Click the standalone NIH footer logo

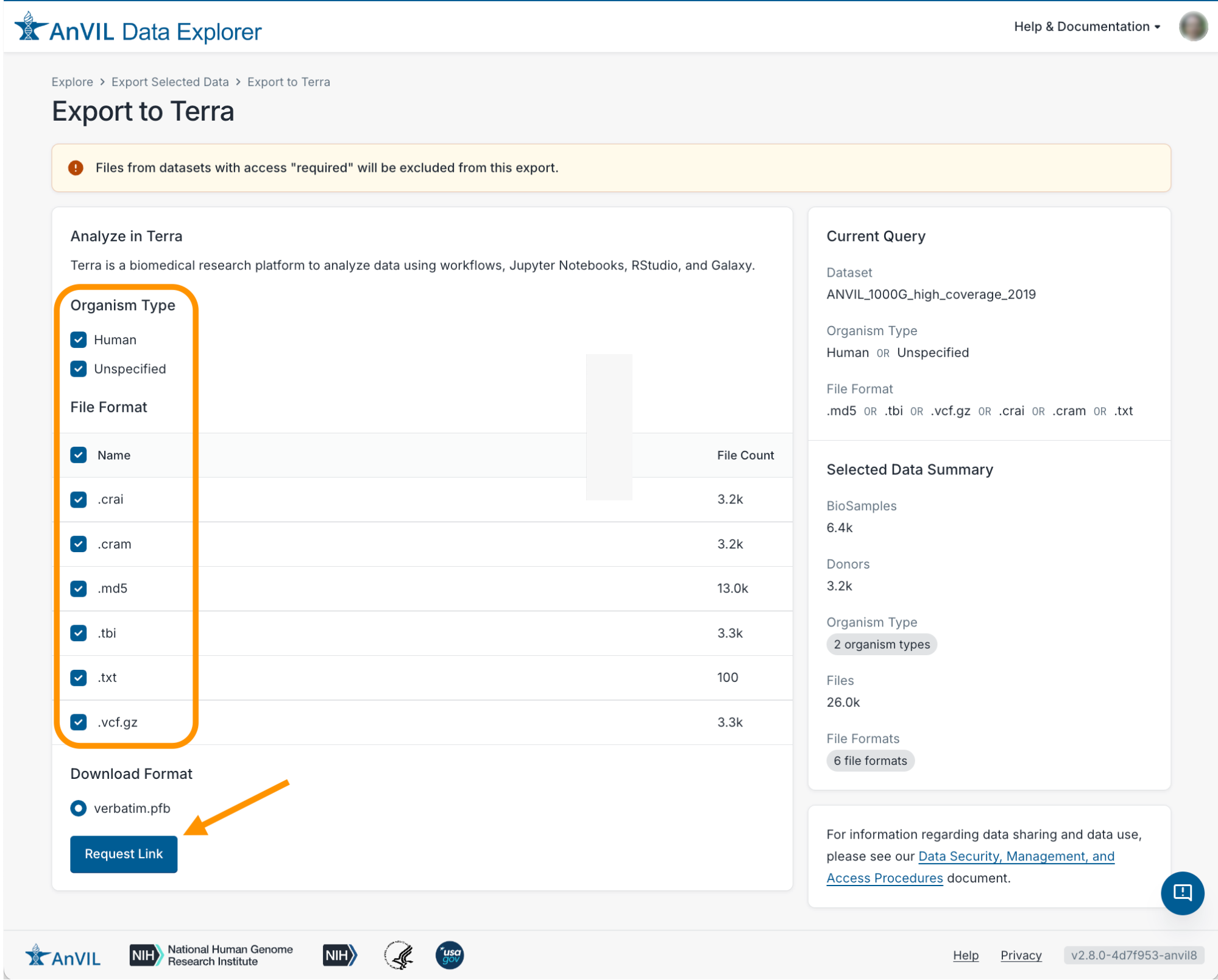click(x=339, y=955)
